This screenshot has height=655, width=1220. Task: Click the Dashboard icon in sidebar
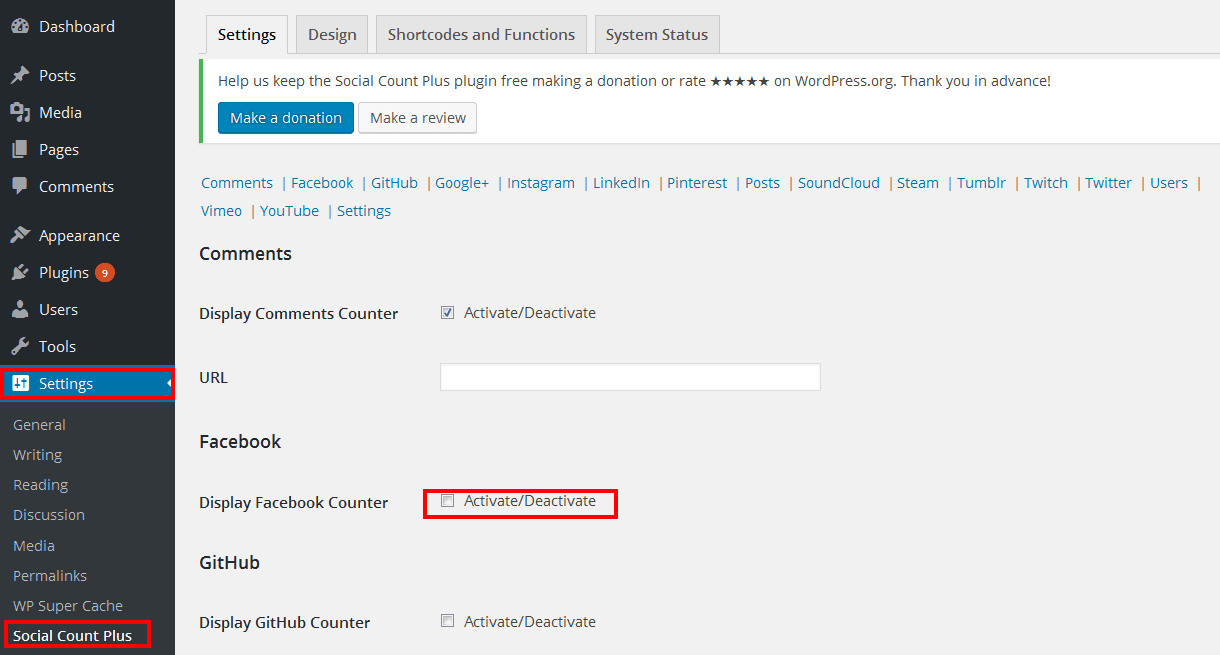[22, 25]
